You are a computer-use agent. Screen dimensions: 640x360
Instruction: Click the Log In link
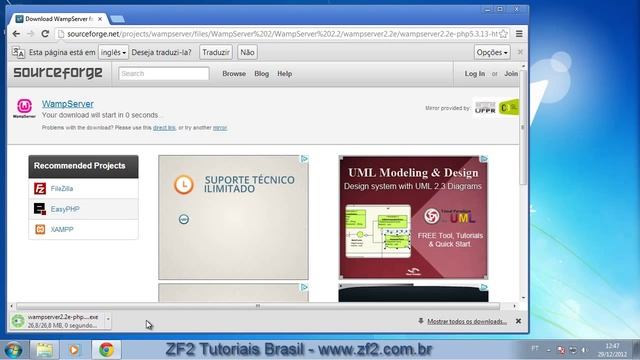click(x=475, y=74)
